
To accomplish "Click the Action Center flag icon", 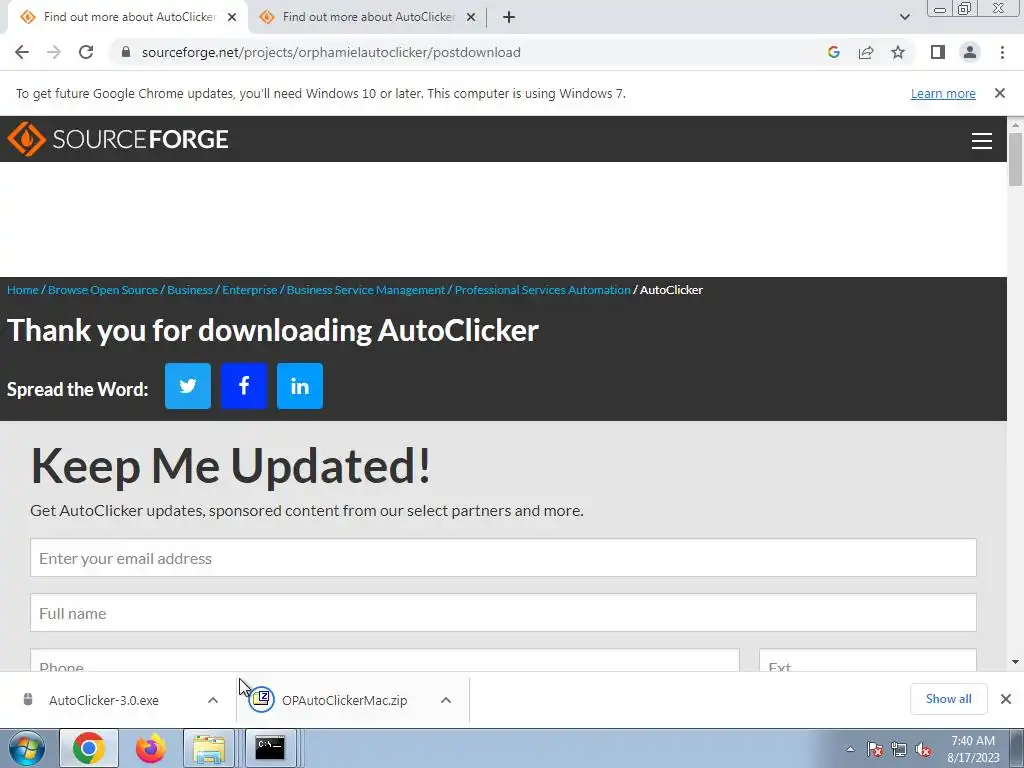I will pyautogui.click(x=874, y=749).
